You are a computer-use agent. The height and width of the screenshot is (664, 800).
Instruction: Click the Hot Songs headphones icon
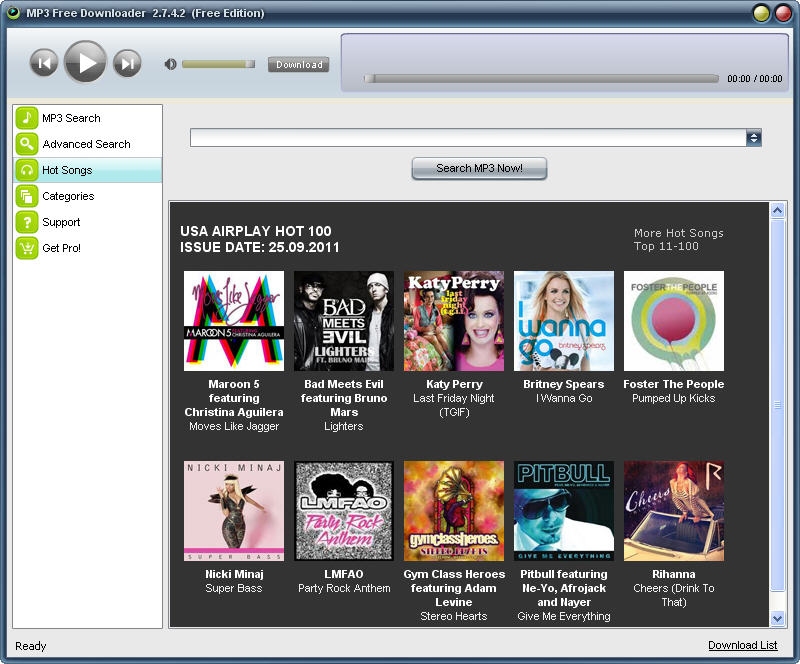27,170
